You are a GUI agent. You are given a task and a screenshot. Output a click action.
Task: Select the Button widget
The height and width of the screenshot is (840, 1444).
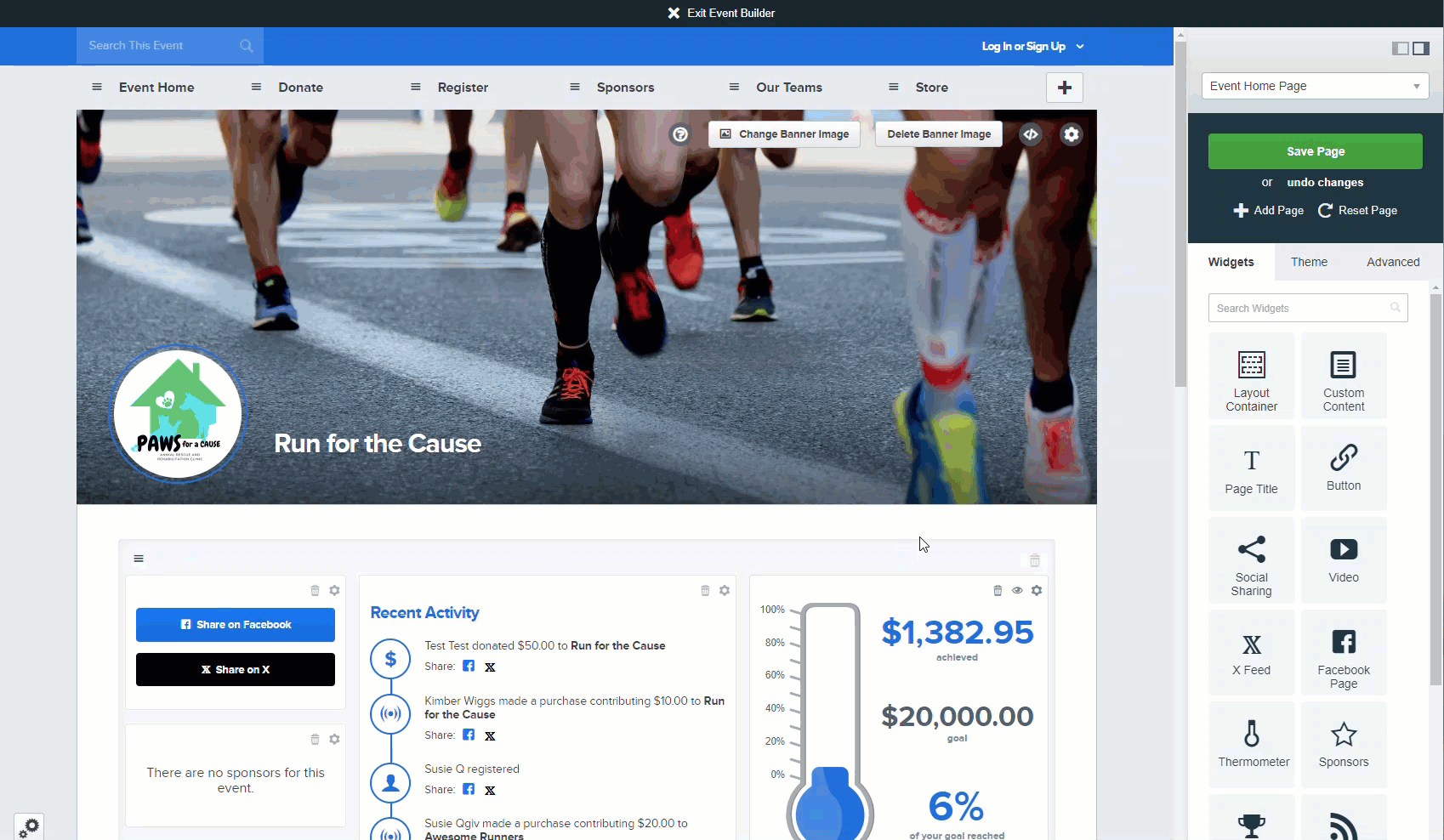tap(1344, 468)
